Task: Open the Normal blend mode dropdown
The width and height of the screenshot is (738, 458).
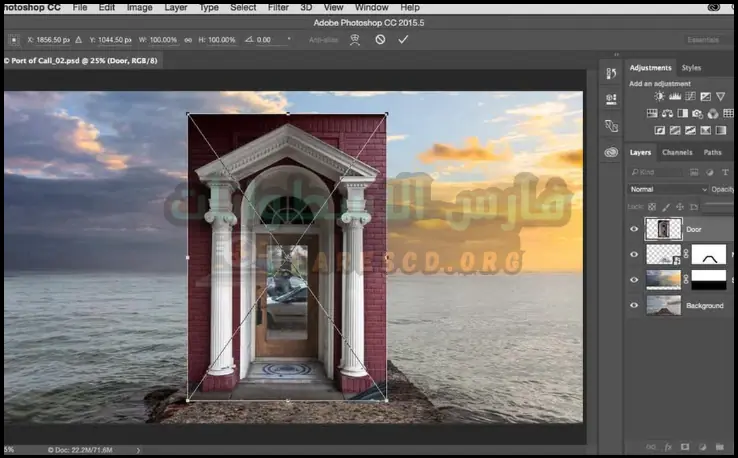Action: (668, 189)
